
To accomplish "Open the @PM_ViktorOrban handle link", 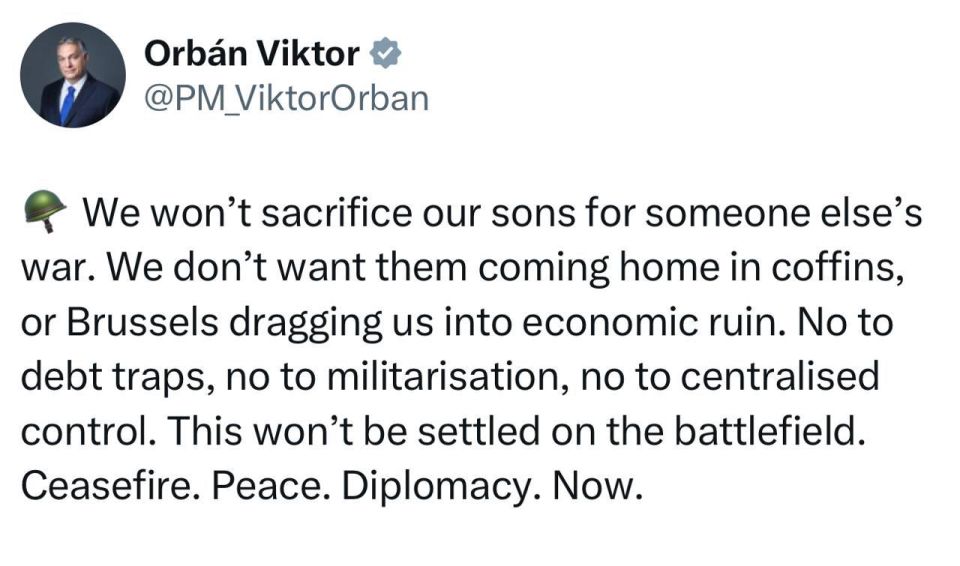I will 287,98.
